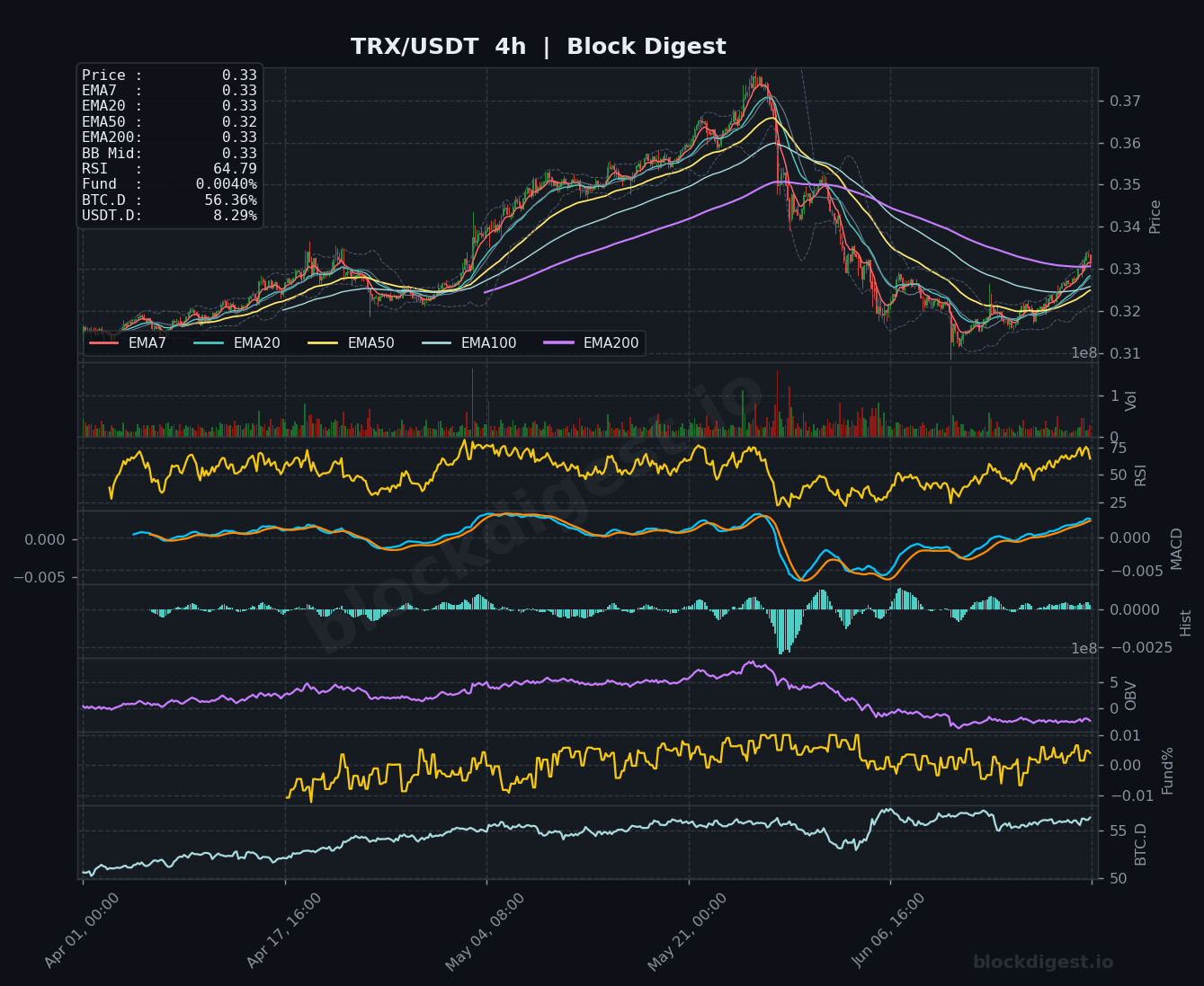Screen dimensions: 1204x986
Task: Click the Jun 06, 16:00 date label
Action: (x=888, y=930)
